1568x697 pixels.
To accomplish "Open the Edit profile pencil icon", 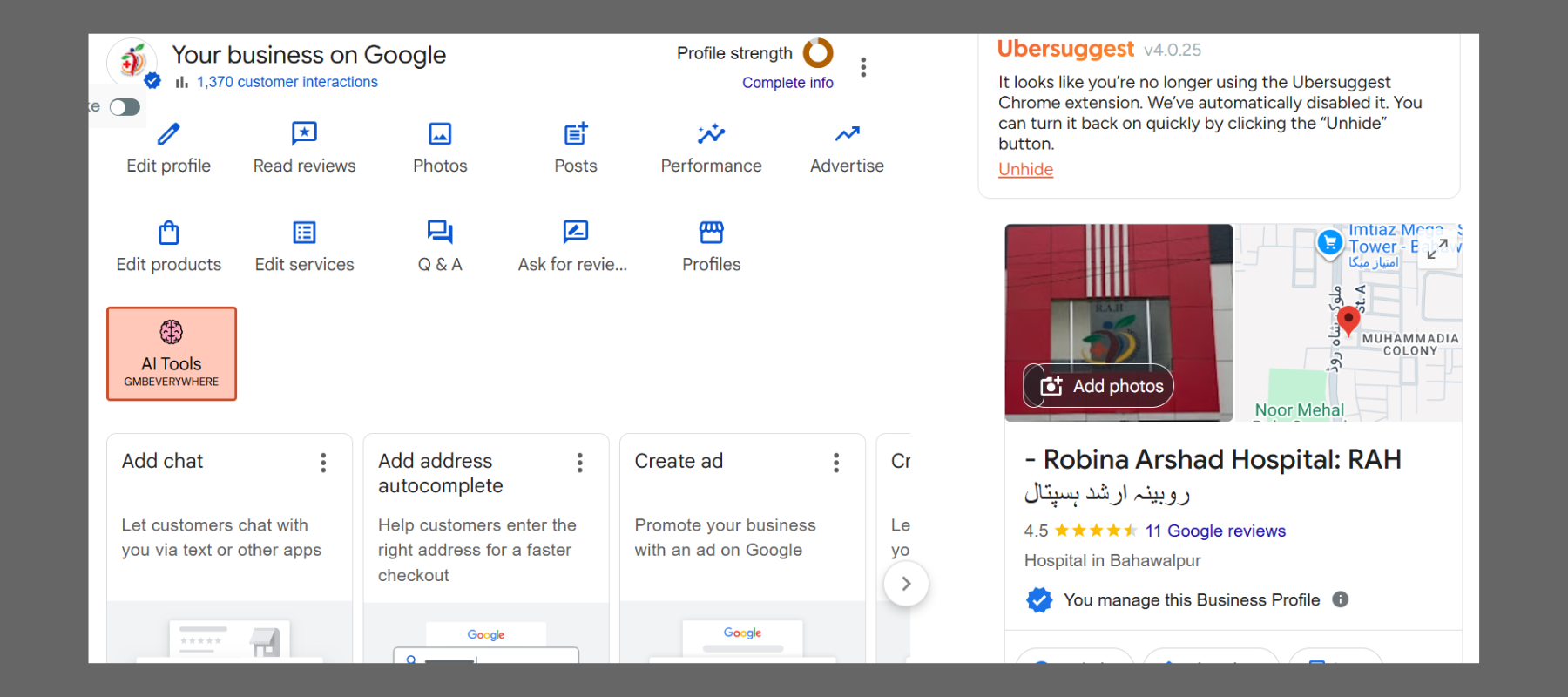I will click(168, 134).
